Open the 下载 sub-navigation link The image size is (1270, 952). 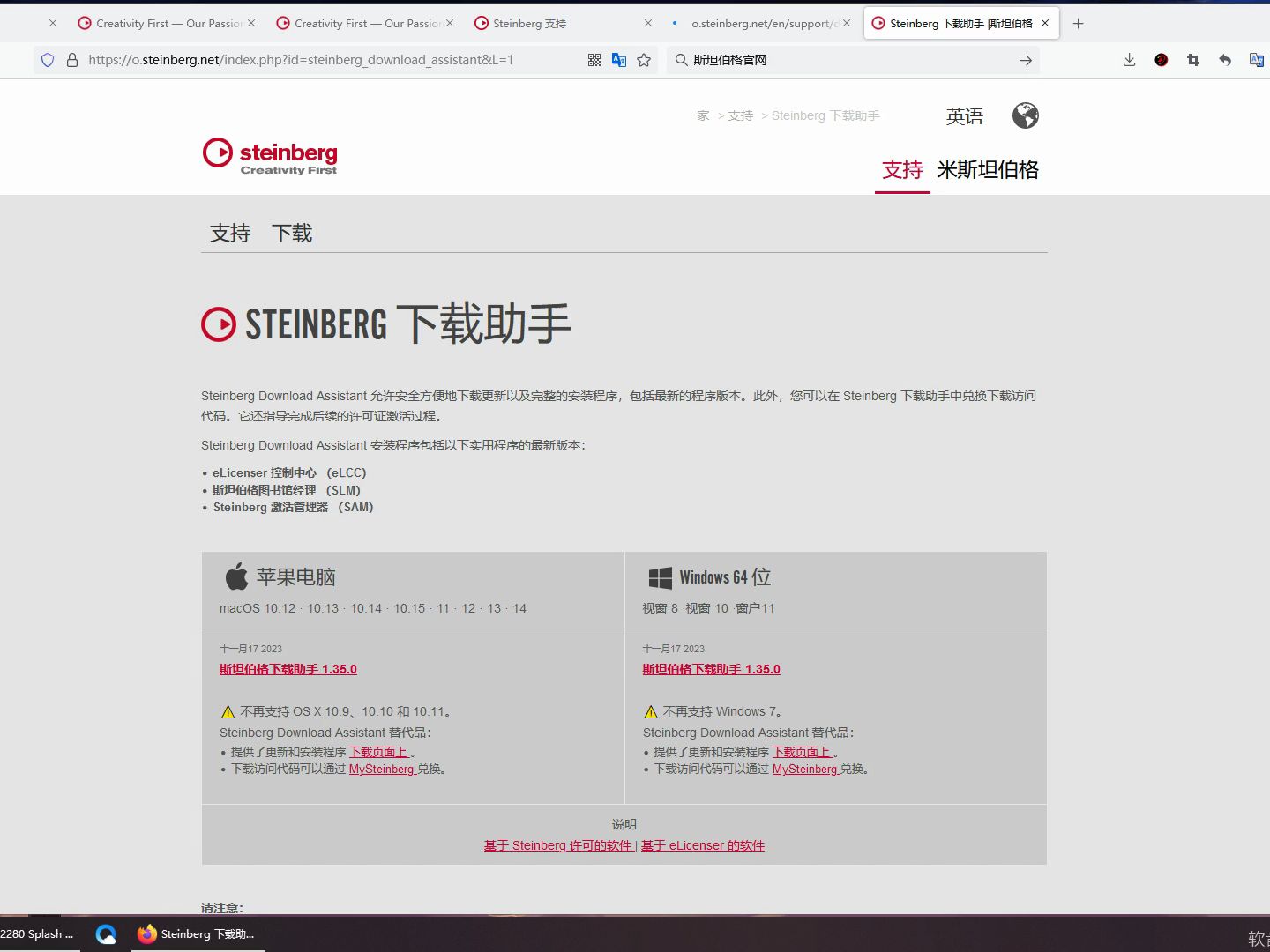coord(292,233)
